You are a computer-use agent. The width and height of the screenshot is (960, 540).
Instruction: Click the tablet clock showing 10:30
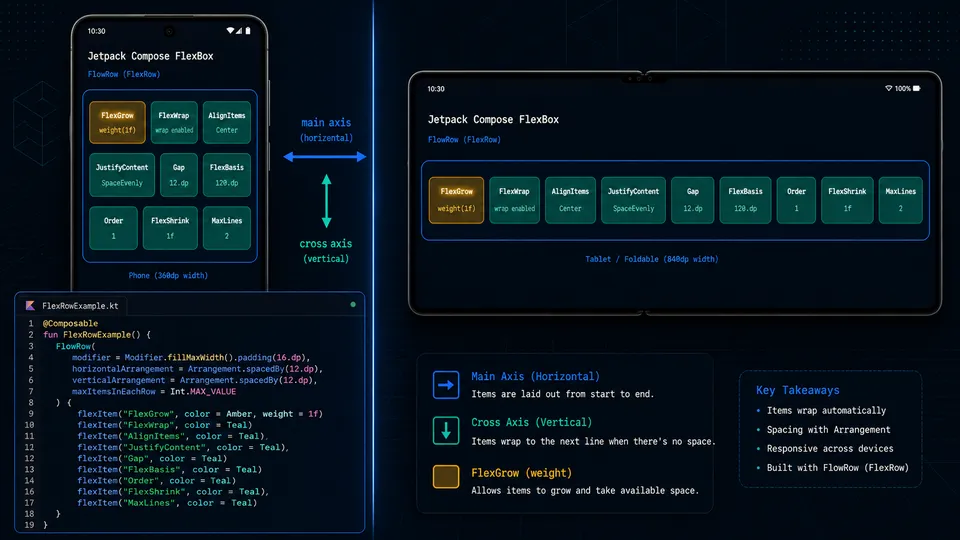click(x=436, y=89)
